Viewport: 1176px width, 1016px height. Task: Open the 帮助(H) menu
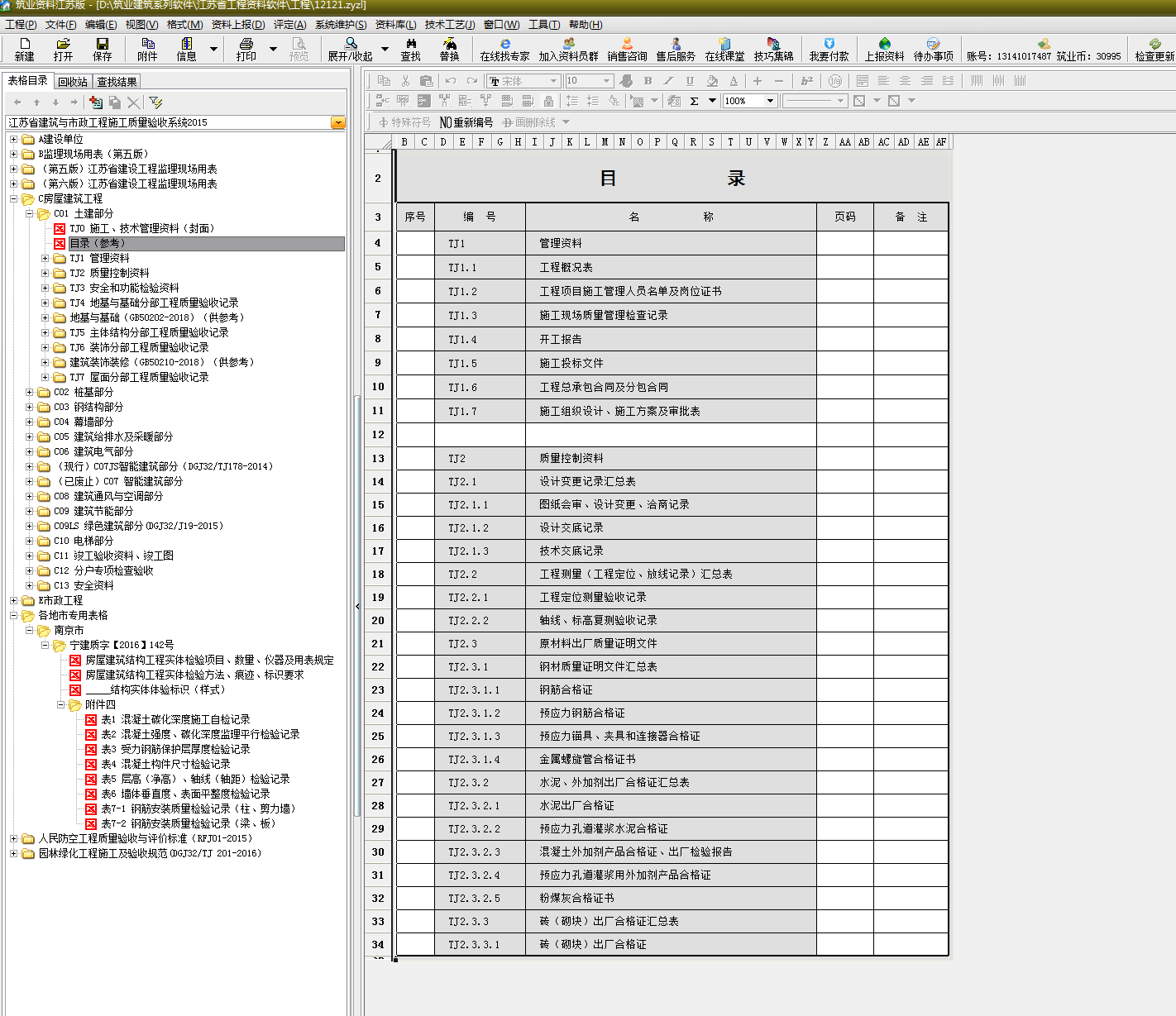click(x=586, y=25)
